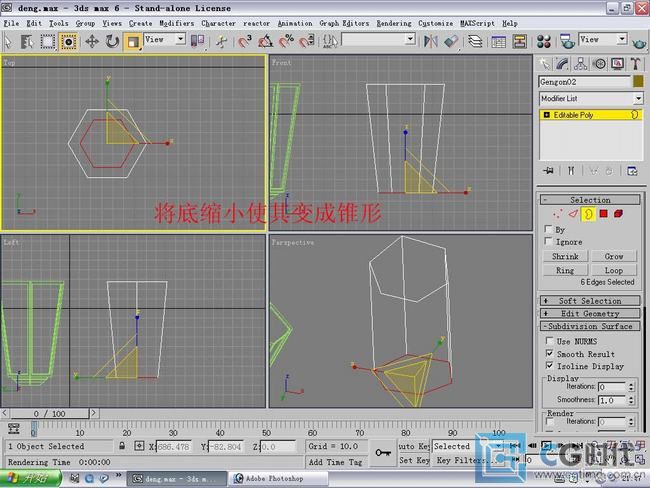The width and height of the screenshot is (650, 488).
Task: Toggle the 3D Snaps magnet
Action: coord(245,41)
